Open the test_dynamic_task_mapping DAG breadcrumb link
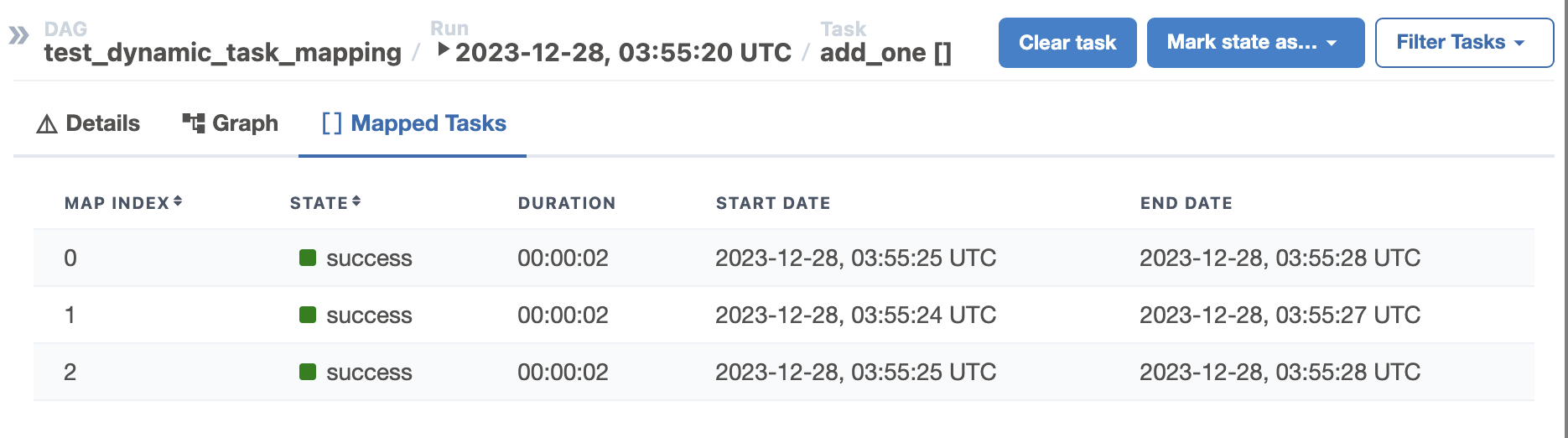Screen dimensions: 1568x438 [223, 52]
